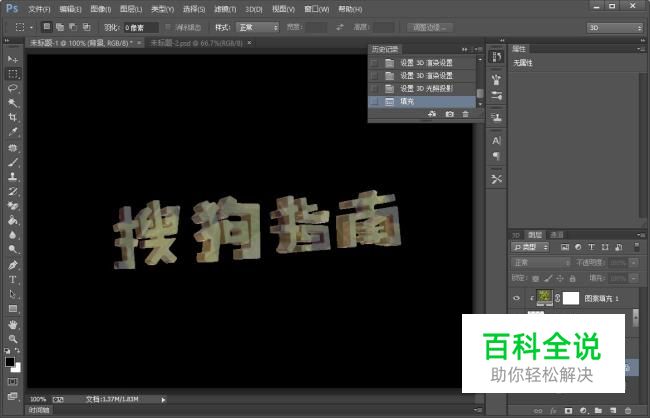Add layer mask icon at Layers bottom
The height and width of the screenshot is (418, 650).
568,411
